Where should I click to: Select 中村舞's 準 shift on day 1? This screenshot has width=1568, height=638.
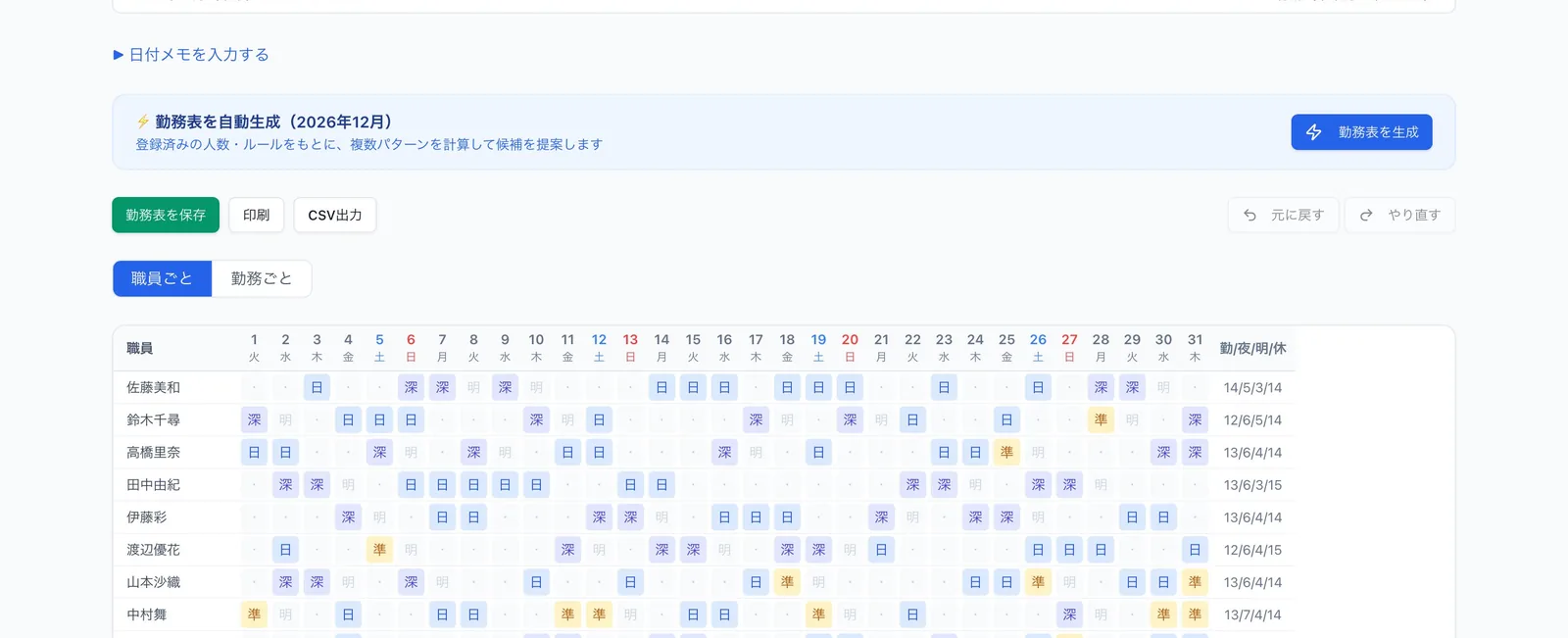[254, 614]
